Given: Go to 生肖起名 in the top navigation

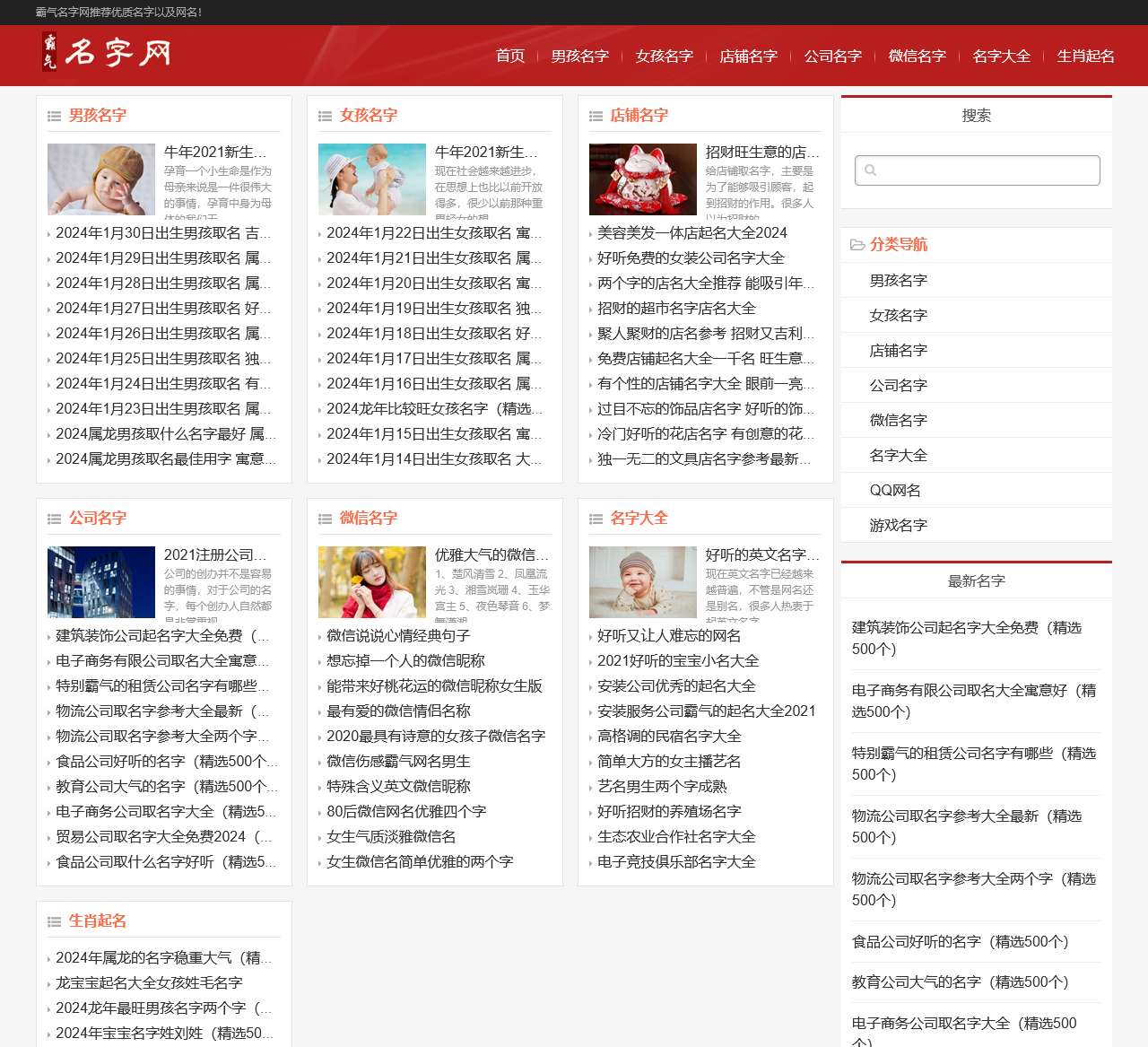Looking at the screenshot, I should [1085, 56].
